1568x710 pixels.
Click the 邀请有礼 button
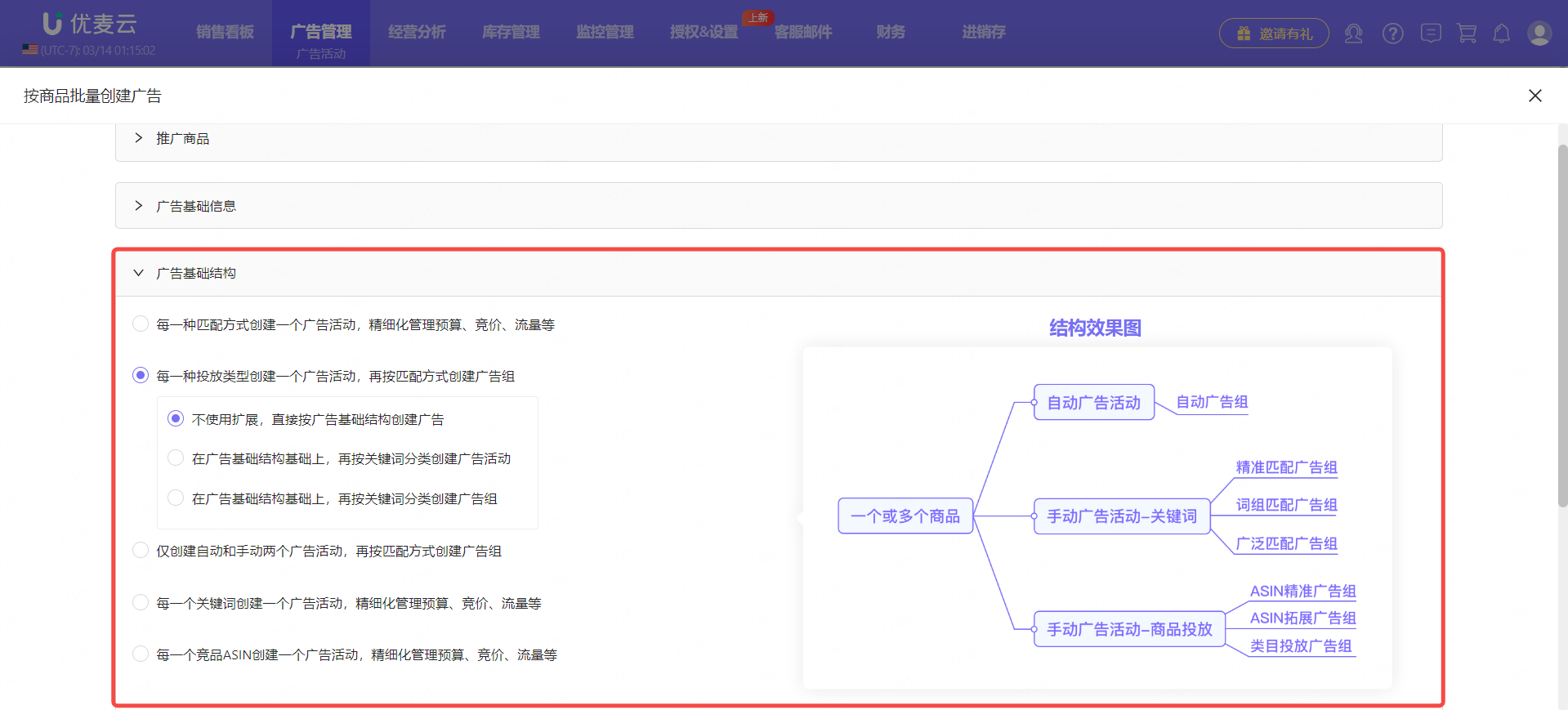tap(1273, 33)
